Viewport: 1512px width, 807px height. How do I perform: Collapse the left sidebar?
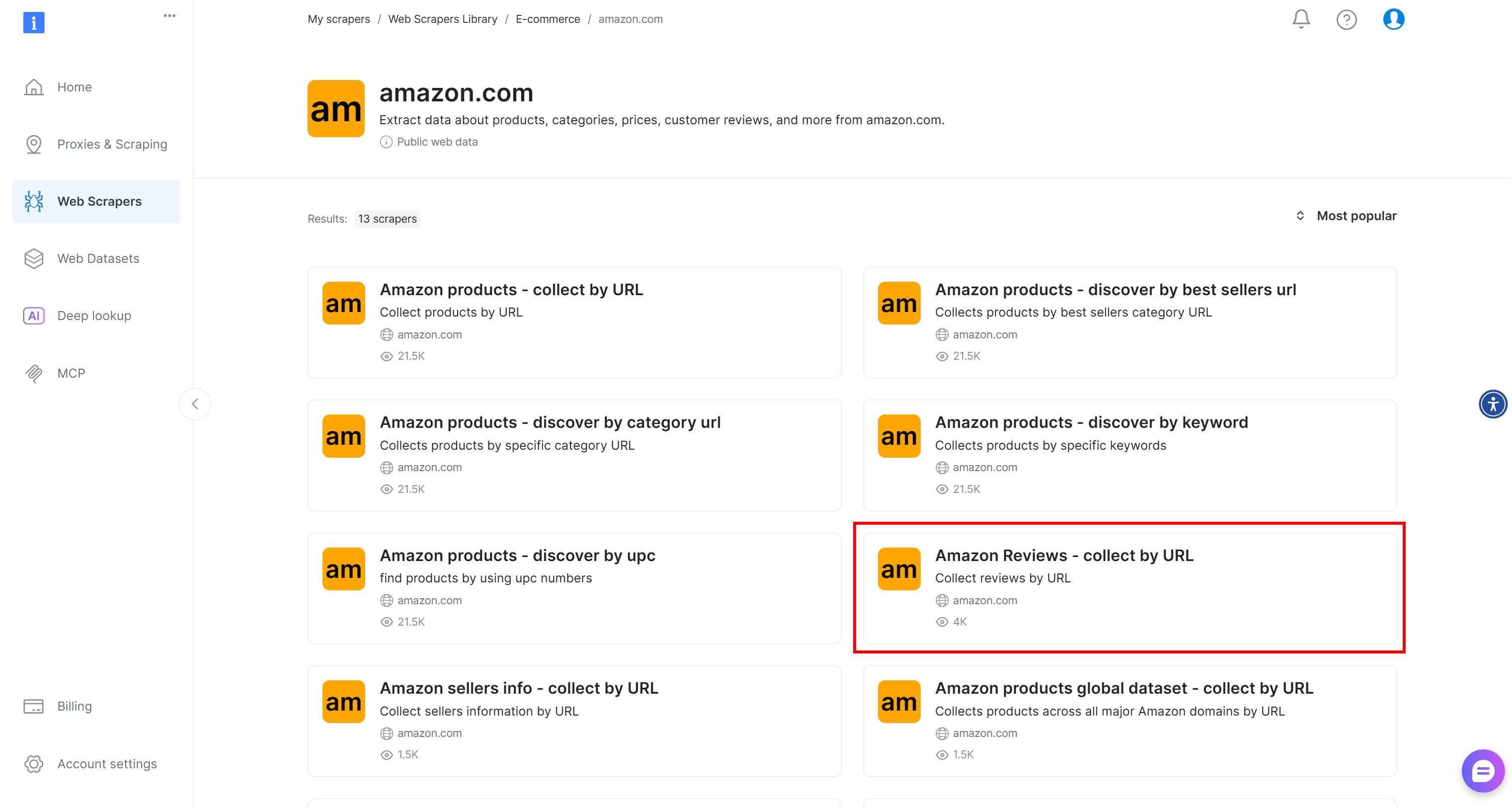[x=195, y=404]
